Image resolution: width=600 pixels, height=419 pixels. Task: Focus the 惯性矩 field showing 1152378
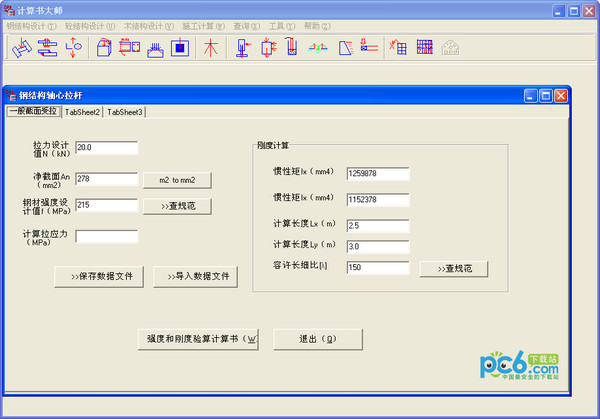(378, 200)
